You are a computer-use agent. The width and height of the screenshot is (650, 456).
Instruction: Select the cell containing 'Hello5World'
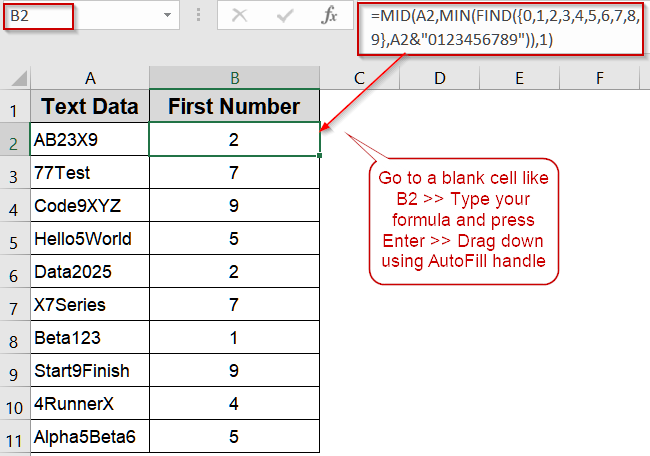[90, 240]
